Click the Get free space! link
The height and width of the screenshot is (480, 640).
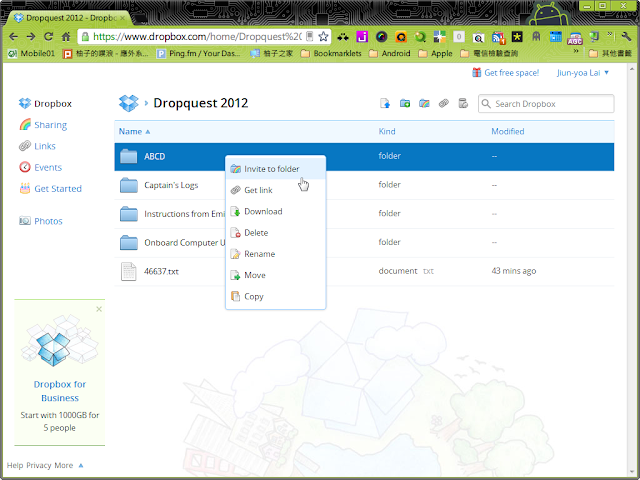coord(511,73)
